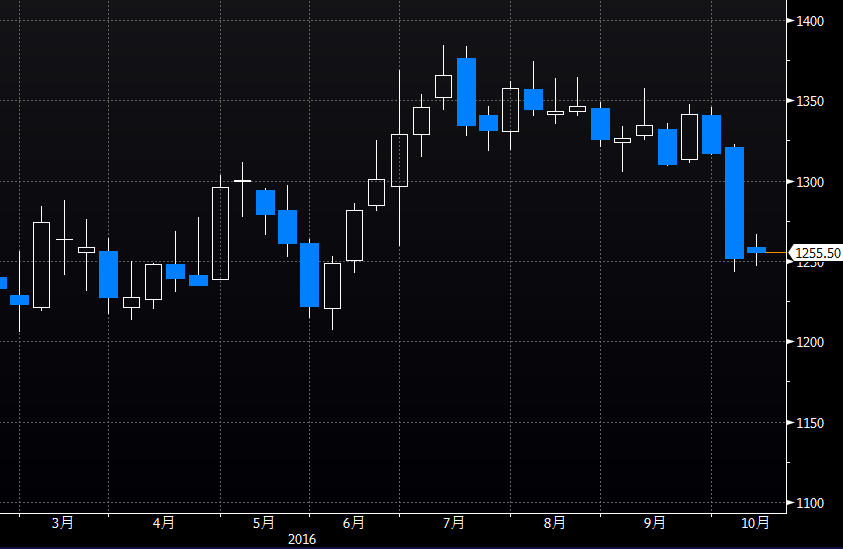This screenshot has width=843, height=549.
Task: Select the 9月 month label on time axis
Action: [x=654, y=522]
